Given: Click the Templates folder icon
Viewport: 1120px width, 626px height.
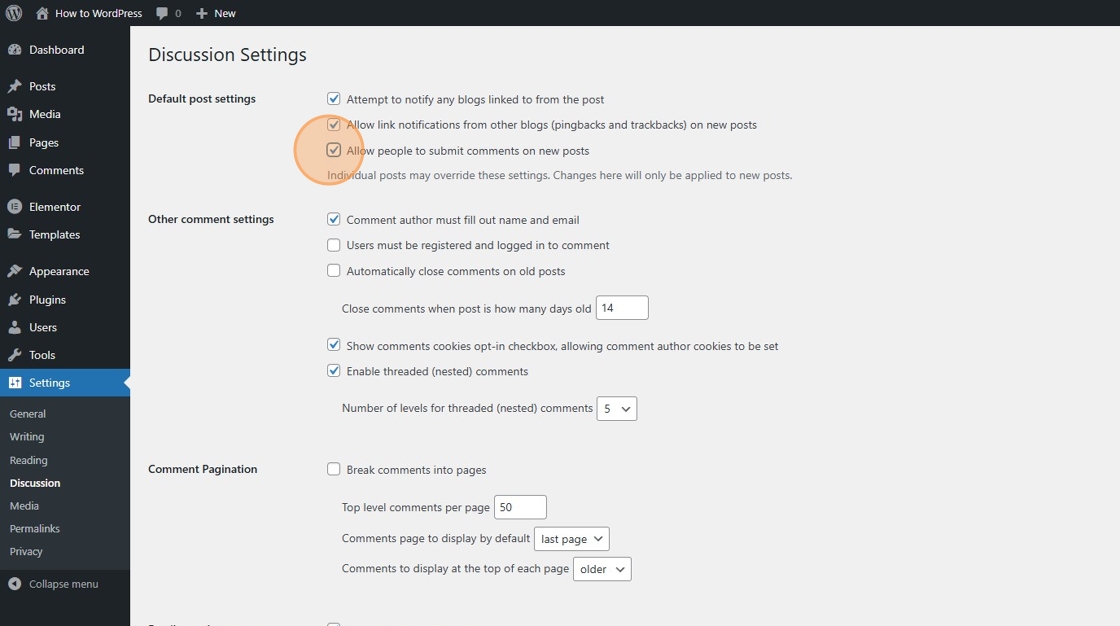Looking at the screenshot, I should 14,234.
